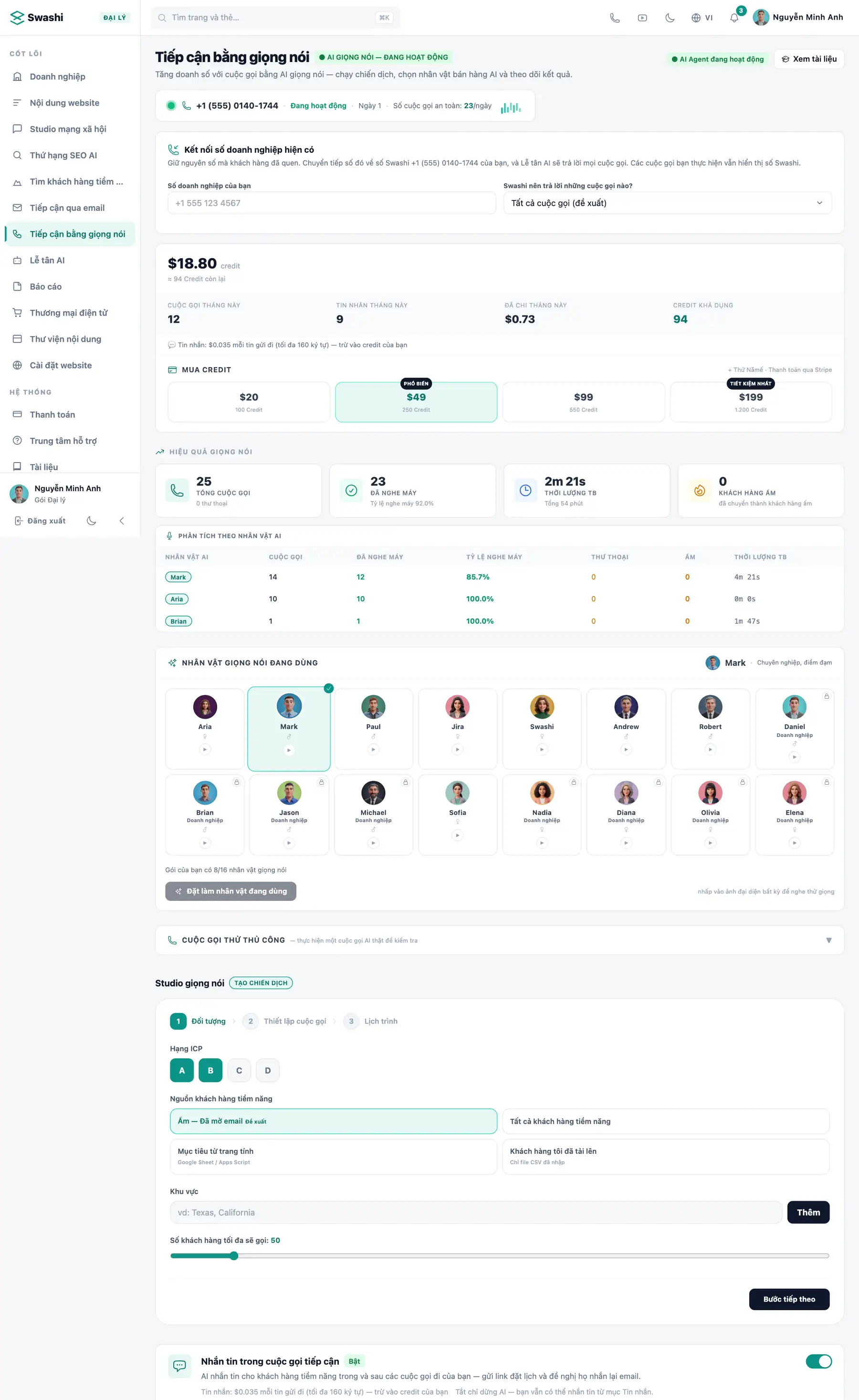Click Thêm button next to region field
The height and width of the screenshot is (1400, 859).
[x=808, y=1212]
